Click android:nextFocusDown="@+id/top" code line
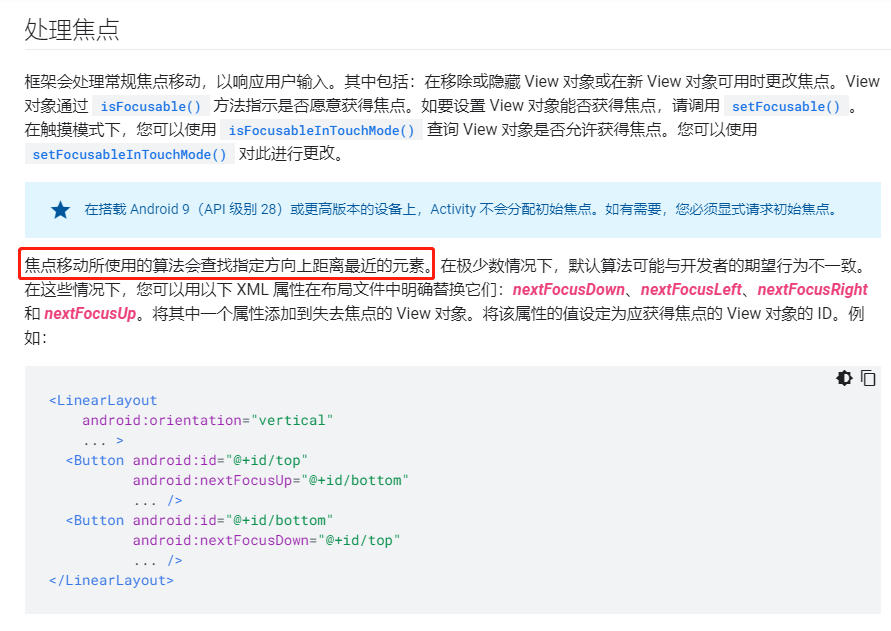 [x=267, y=540]
